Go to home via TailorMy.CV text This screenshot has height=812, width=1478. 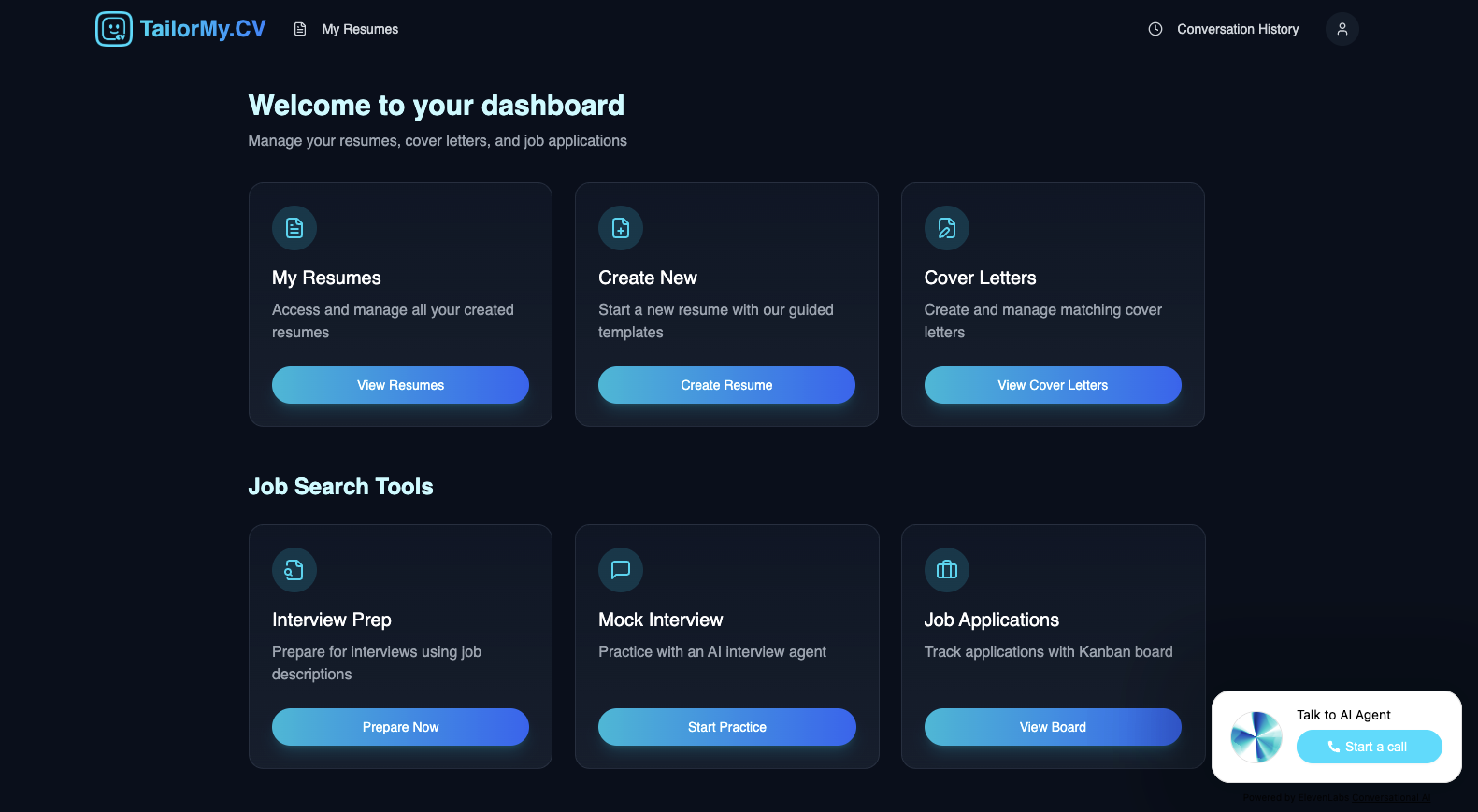pos(203,29)
